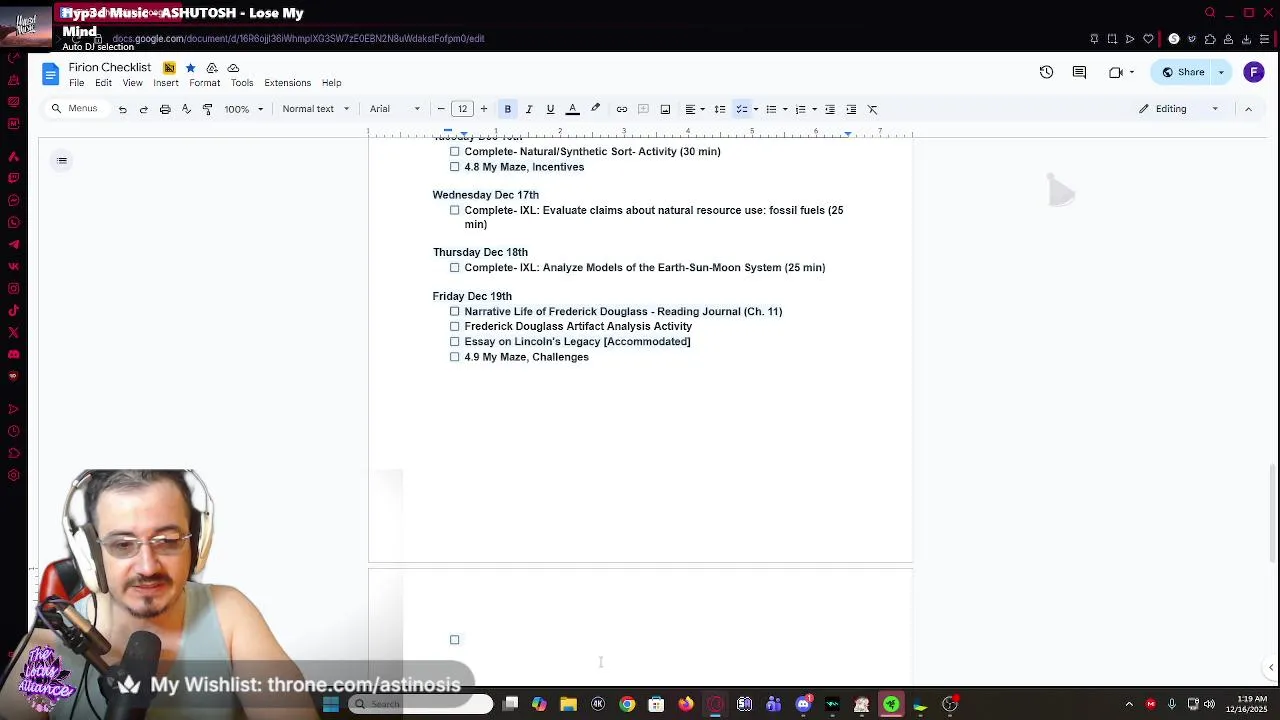Check the 4.8 My Maze, Incentives box
This screenshot has width=1280, height=720.
click(454, 167)
